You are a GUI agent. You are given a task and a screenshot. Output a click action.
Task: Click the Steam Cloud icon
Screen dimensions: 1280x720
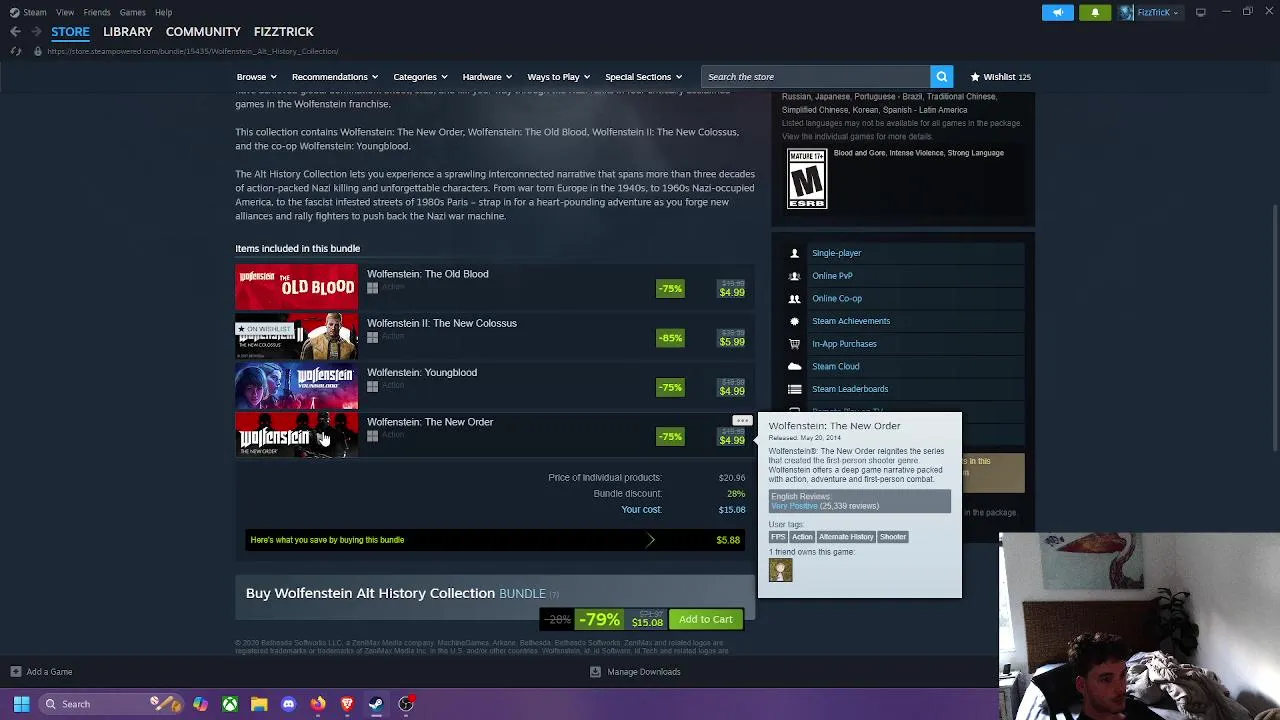point(794,366)
